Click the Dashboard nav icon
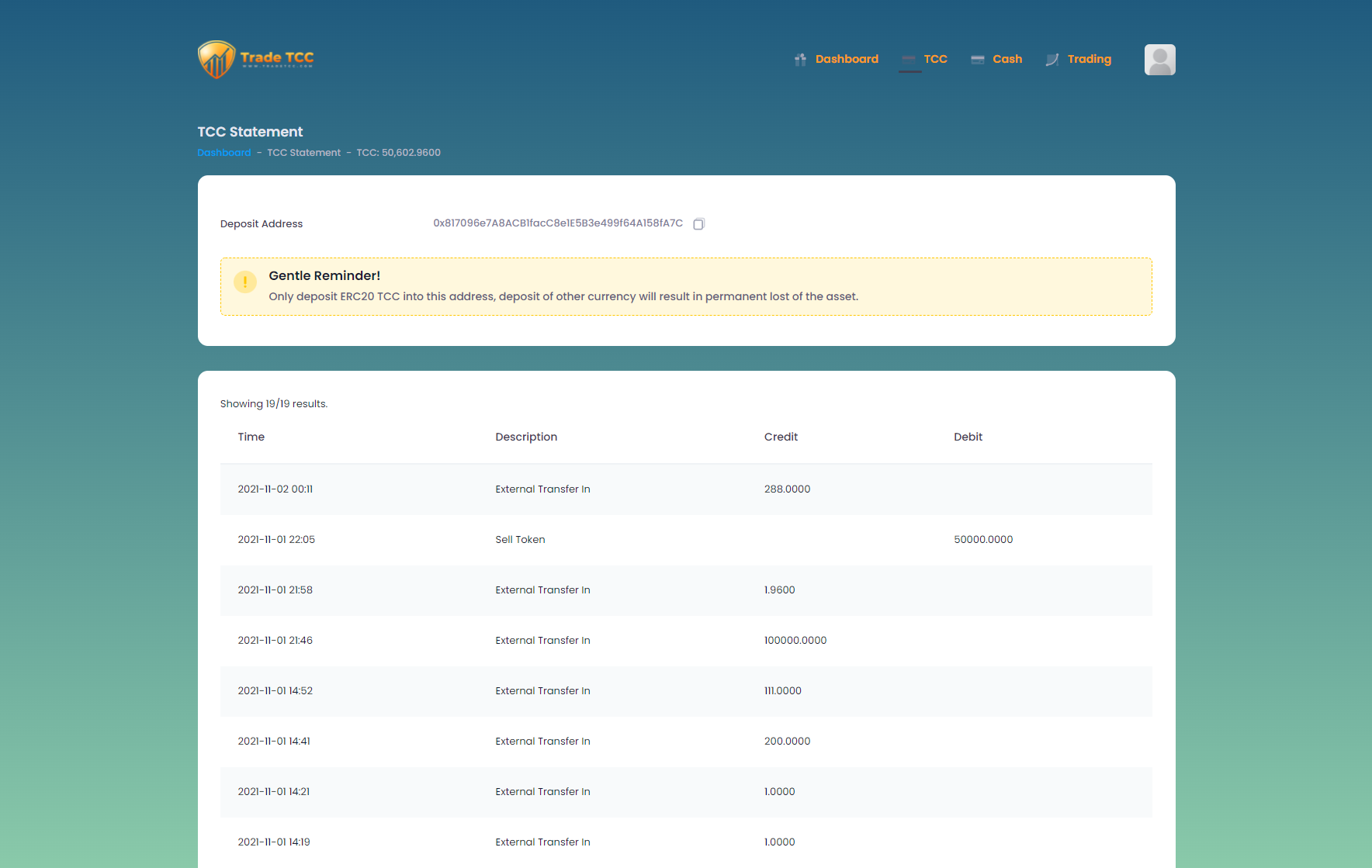The height and width of the screenshot is (868, 1372). (x=800, y=60)
